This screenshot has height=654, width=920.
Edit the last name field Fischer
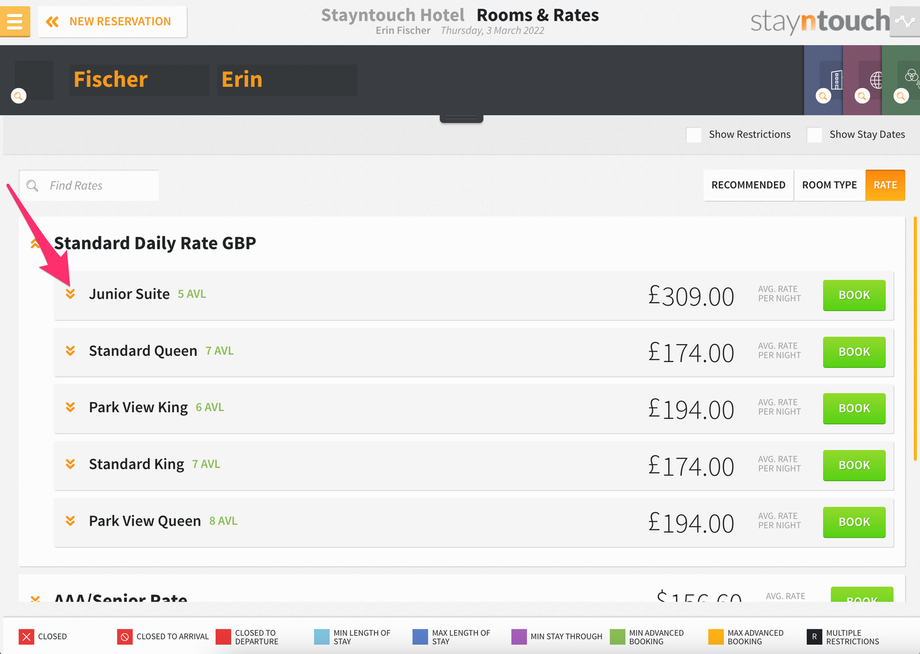tap(139, 80)
